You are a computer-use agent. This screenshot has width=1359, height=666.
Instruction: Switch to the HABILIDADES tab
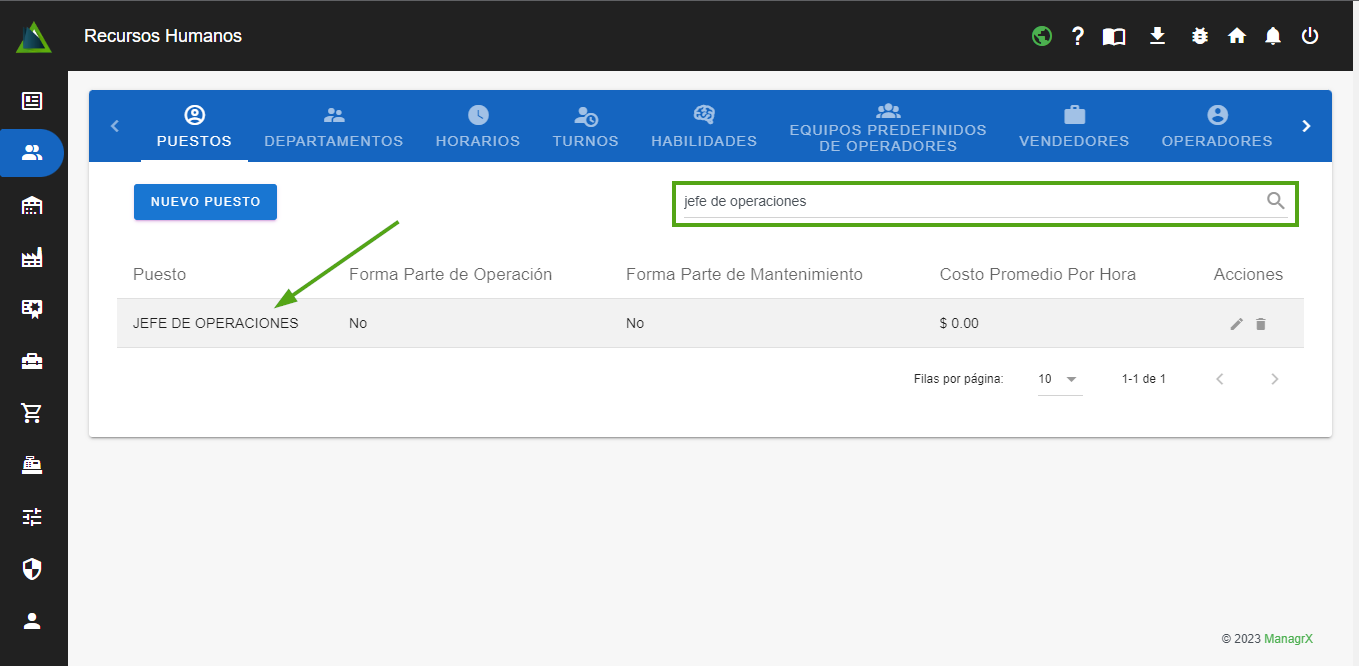703,127
